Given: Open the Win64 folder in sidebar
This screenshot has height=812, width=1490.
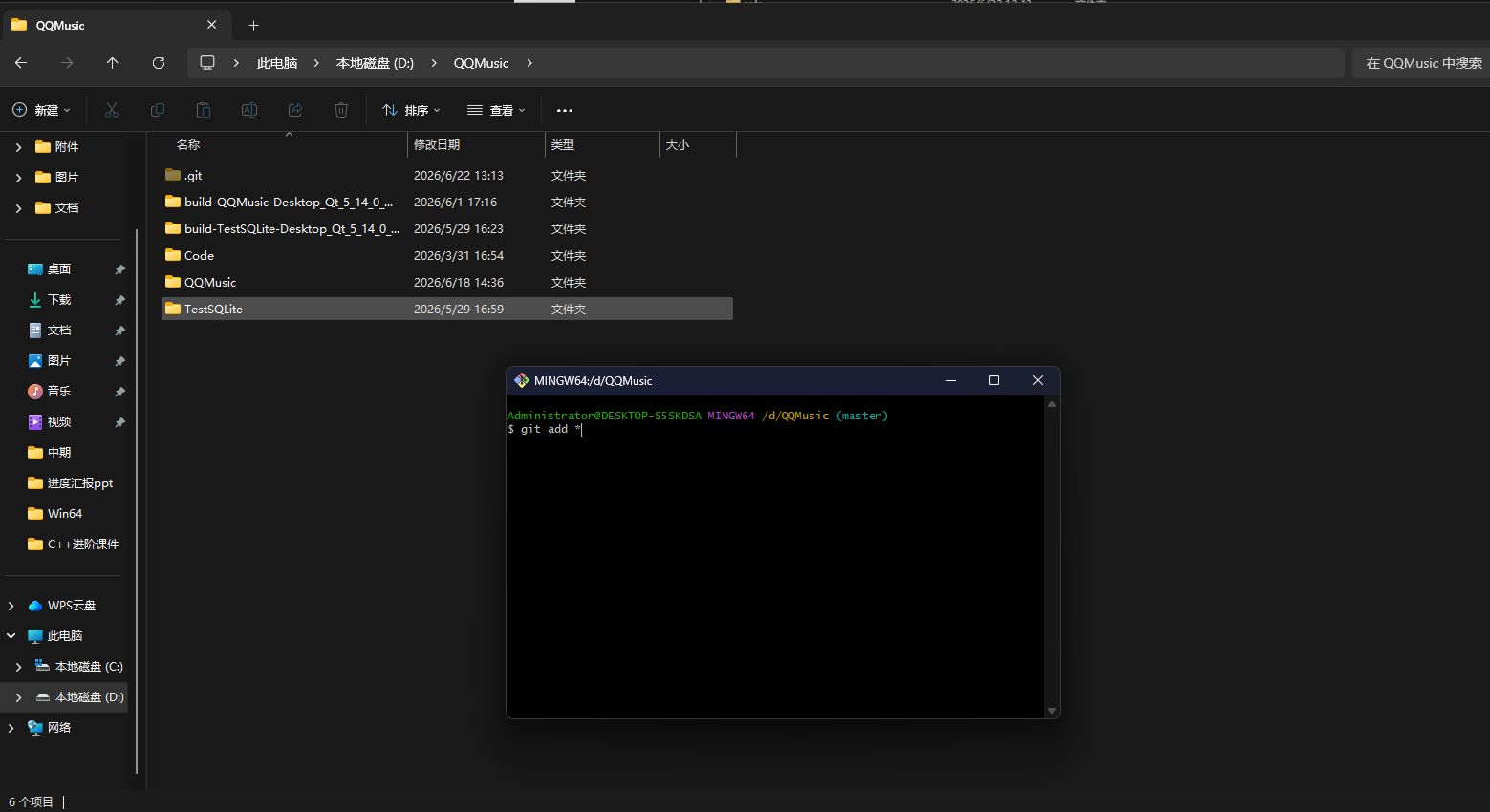Looking at the screenshot, I should [x=65, y=514].
